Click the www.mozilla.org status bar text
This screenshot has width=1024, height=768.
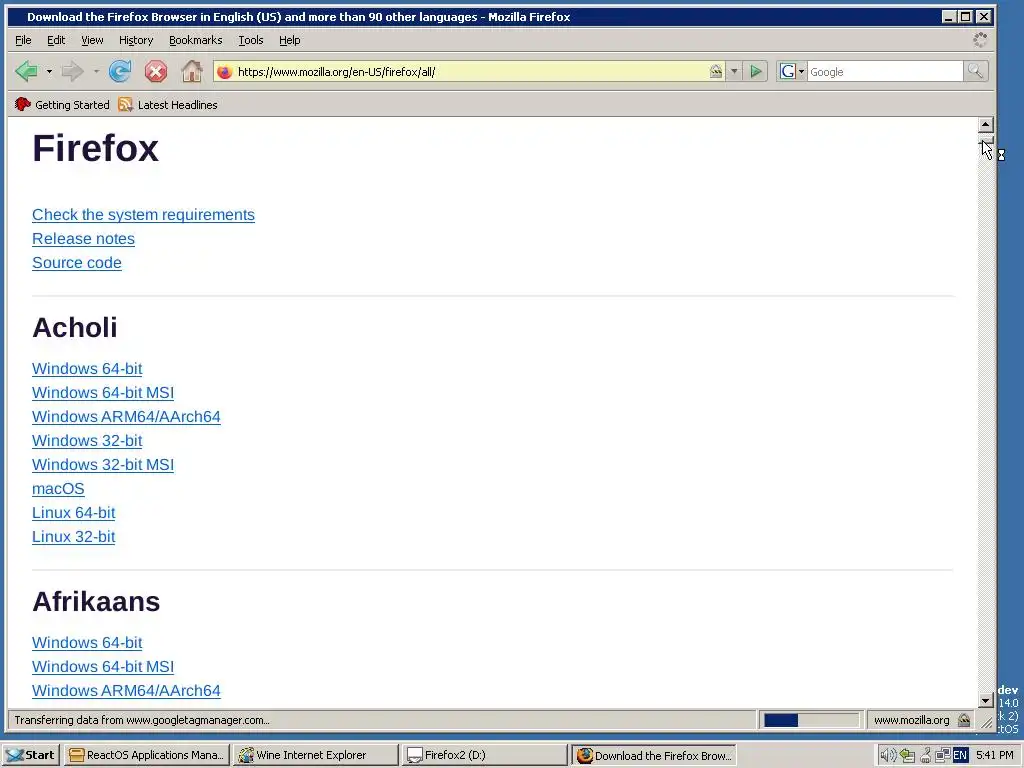pyautogui.click(x=911, y=720)
